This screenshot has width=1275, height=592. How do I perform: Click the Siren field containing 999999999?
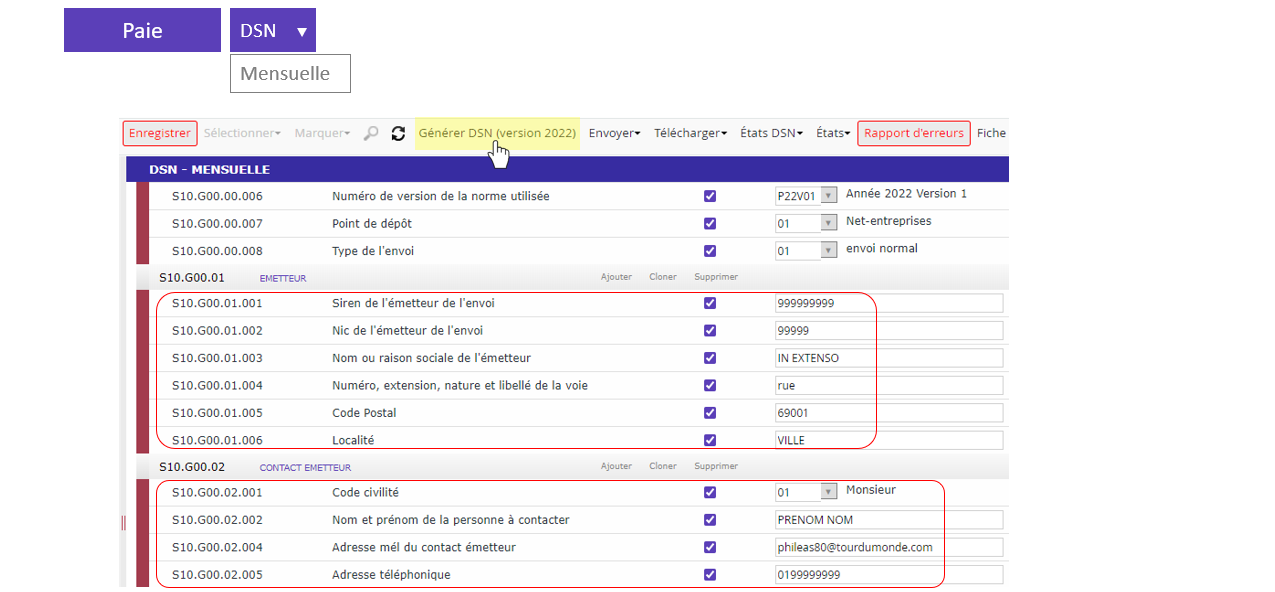(889, 303)
